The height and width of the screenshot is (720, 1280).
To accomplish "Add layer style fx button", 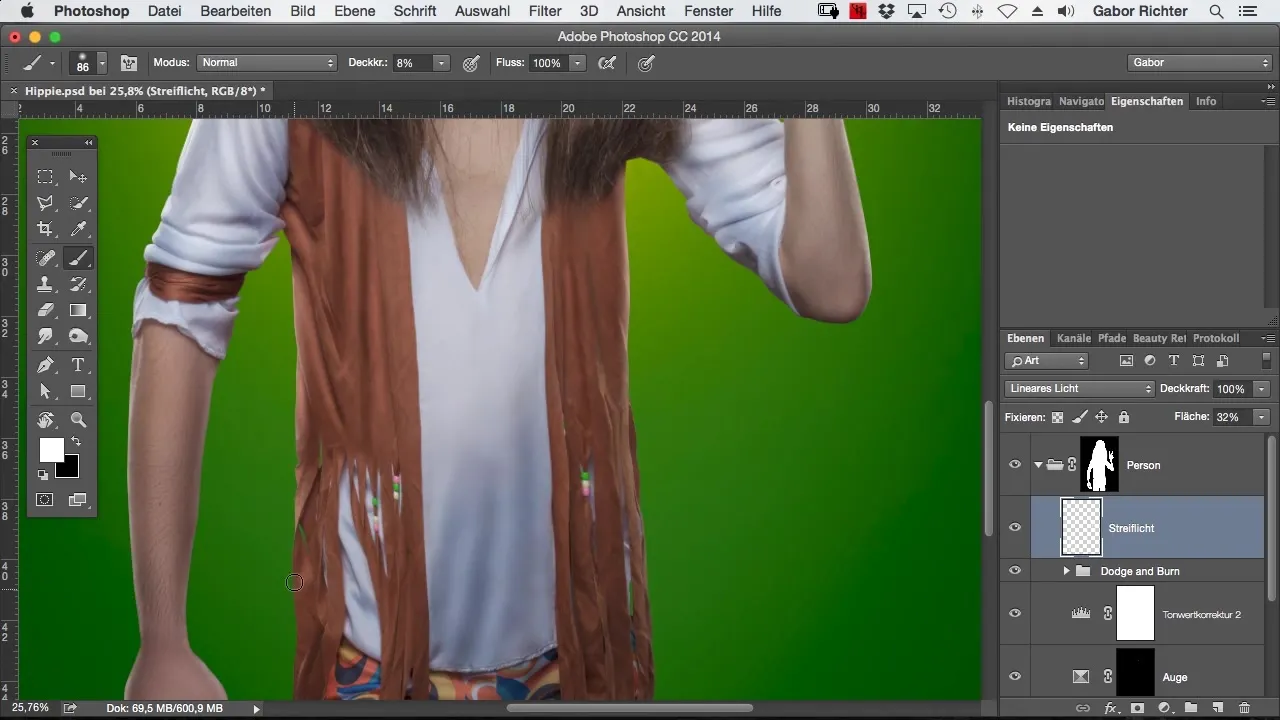I will [x=1110, y=708].
